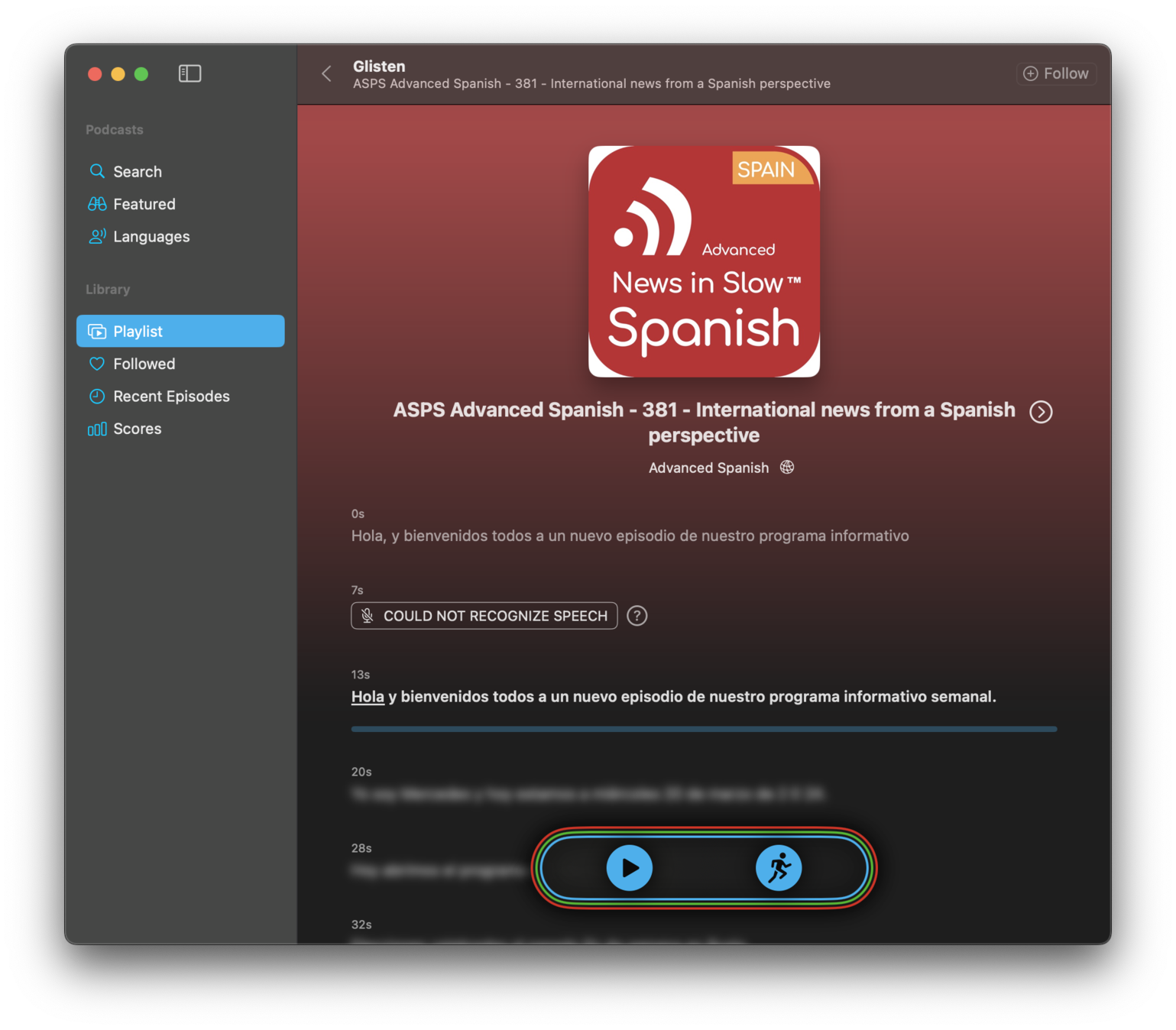This screenshot has height=1030, width=1176.
Task: Click the bar chart Scores icon
Action: point(97,429)
